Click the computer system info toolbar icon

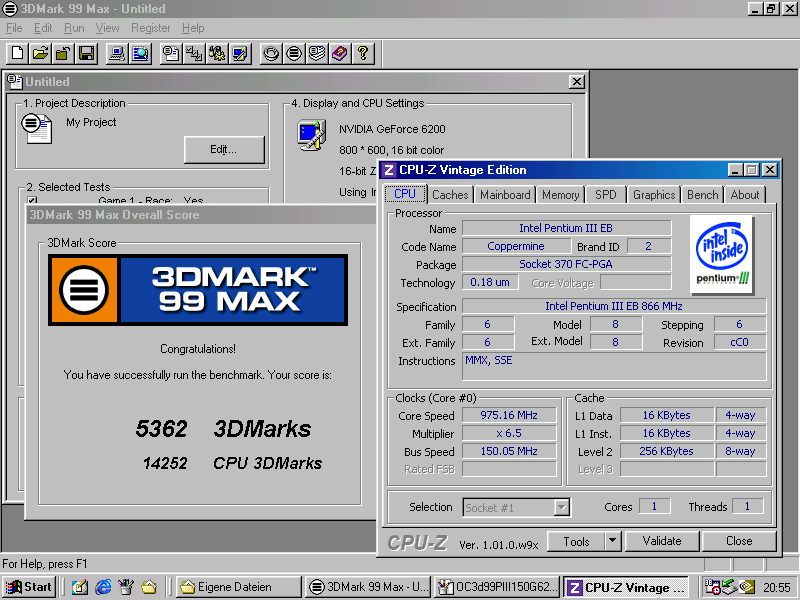[117, 53]
